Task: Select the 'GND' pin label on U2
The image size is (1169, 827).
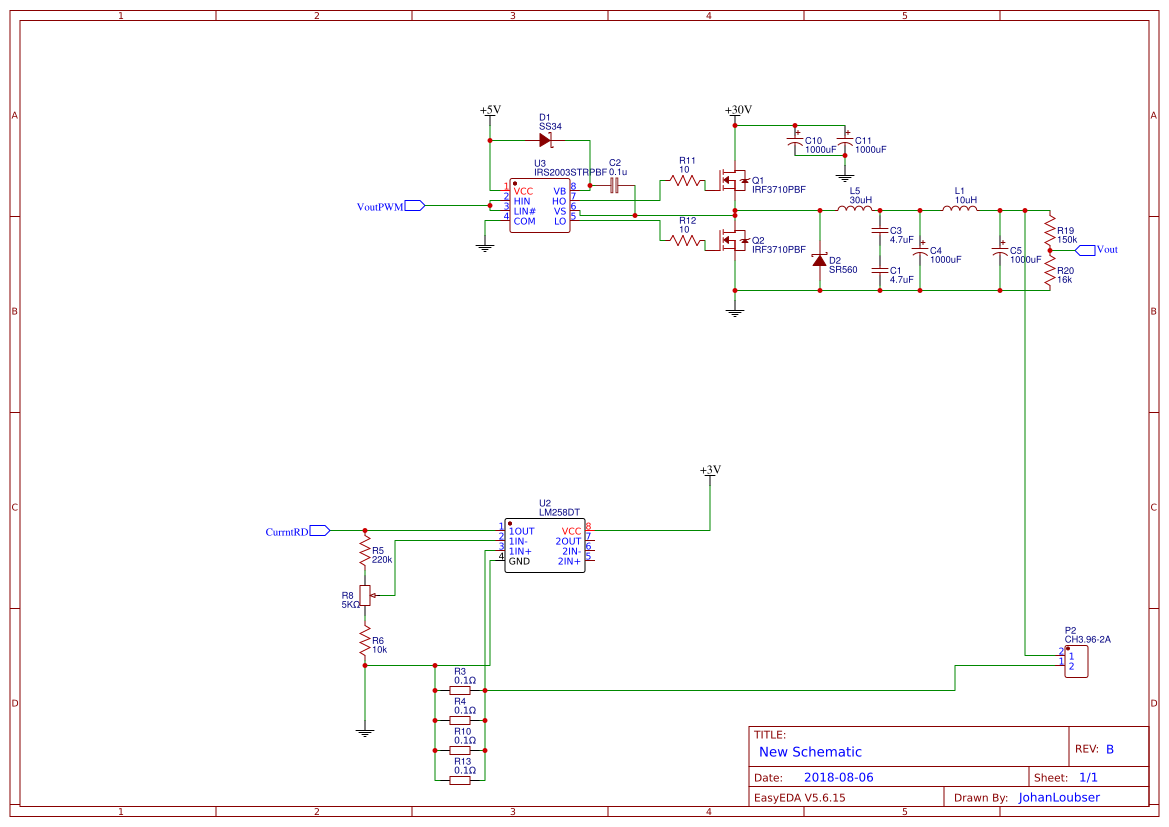Action: pos(519,561)
